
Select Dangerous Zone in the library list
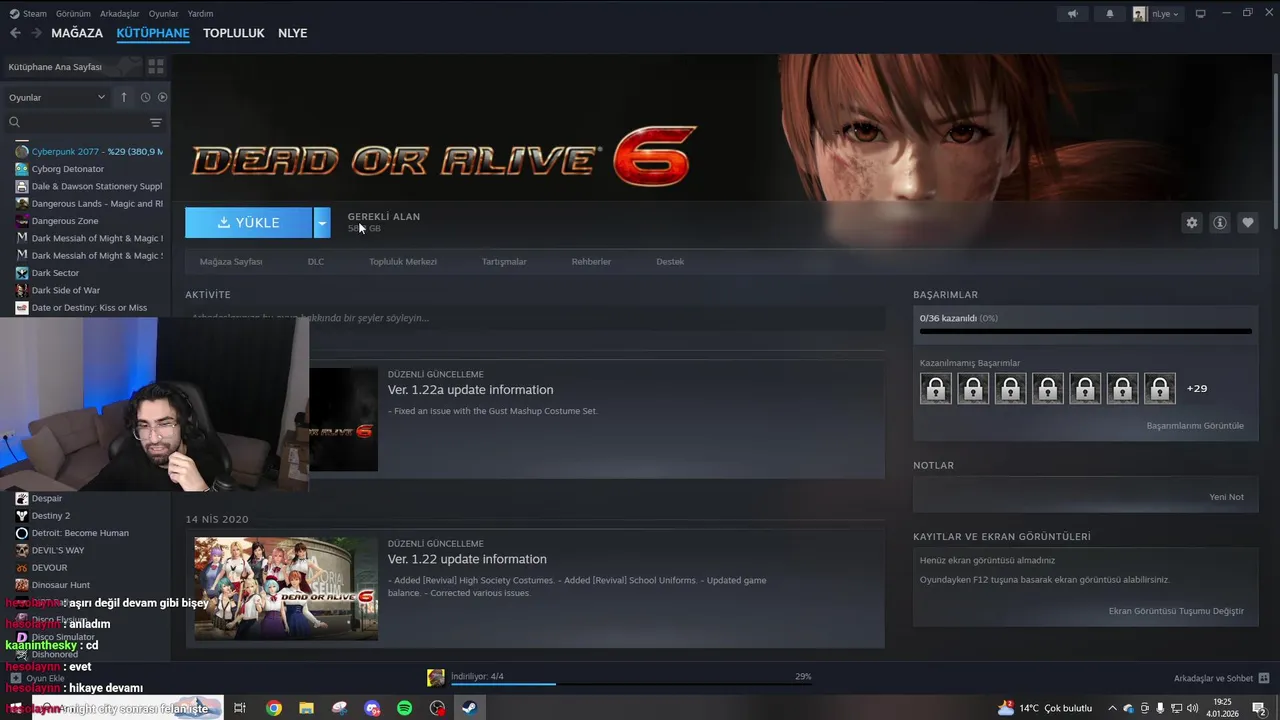click(x=65, y=221)
